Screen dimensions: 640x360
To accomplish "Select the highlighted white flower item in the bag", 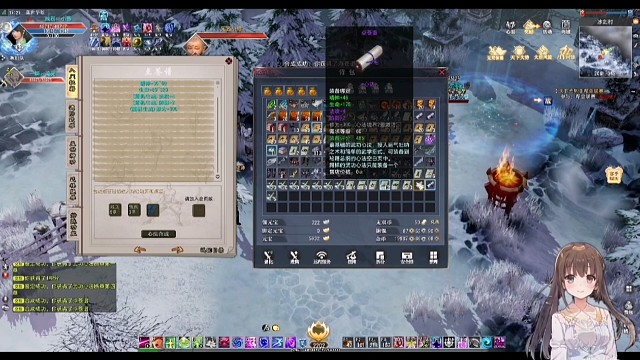I will [419, 185].
